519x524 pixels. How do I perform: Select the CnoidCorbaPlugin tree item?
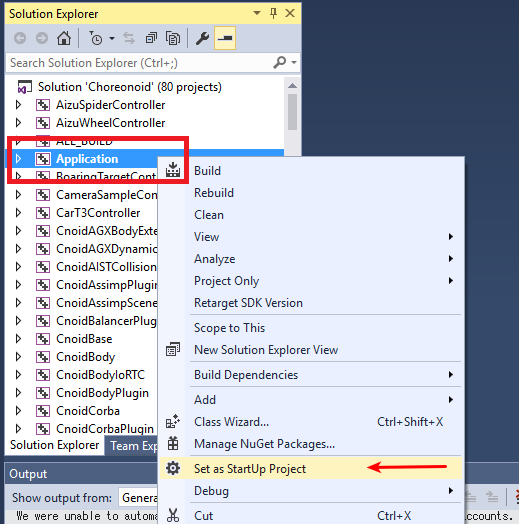pos(105,429)
